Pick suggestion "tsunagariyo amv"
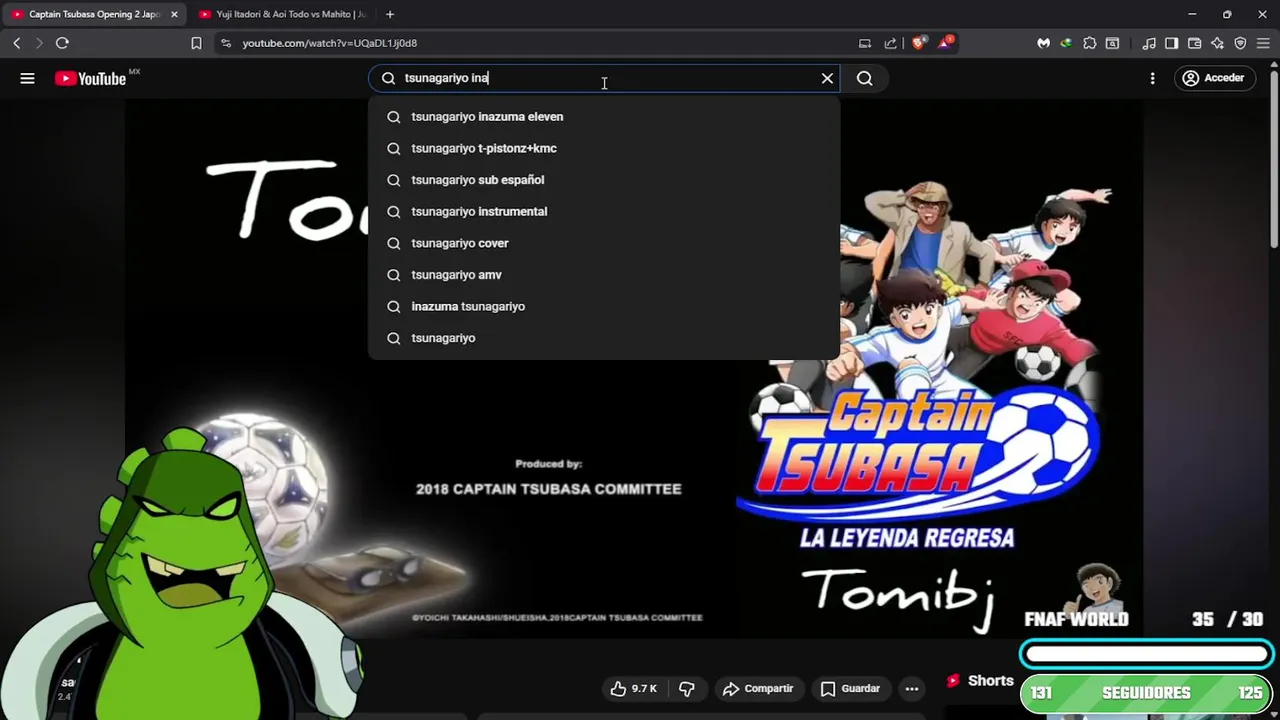This screenshot has height=720, width=1280. click(604, 275)
